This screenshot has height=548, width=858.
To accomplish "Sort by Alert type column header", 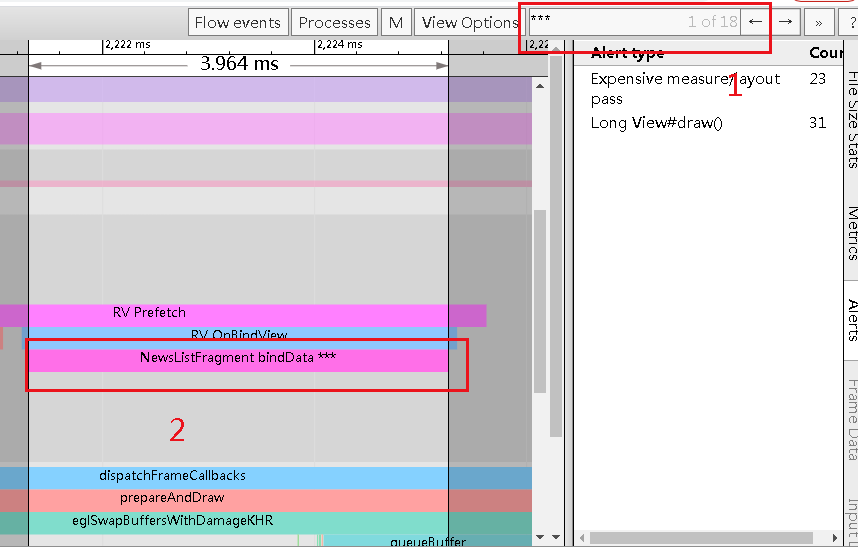I will point(628,53).
